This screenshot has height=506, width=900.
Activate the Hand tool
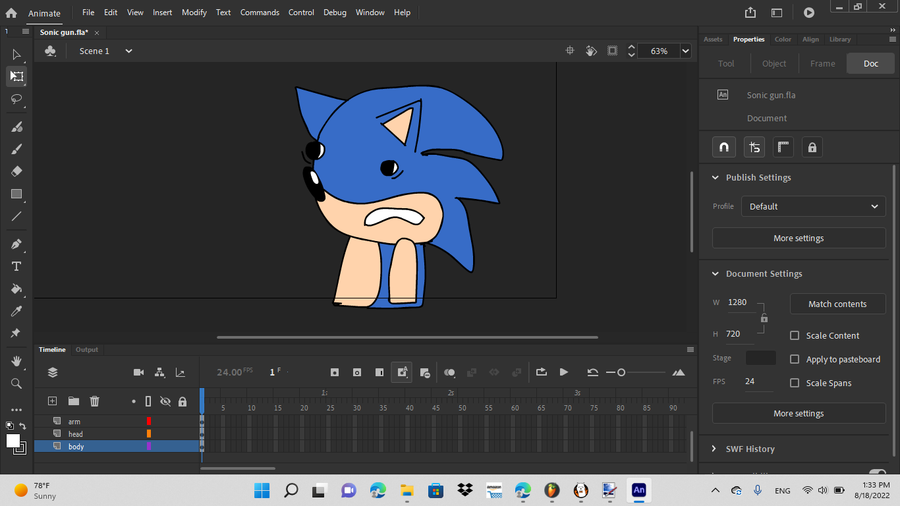click(17, 361)
